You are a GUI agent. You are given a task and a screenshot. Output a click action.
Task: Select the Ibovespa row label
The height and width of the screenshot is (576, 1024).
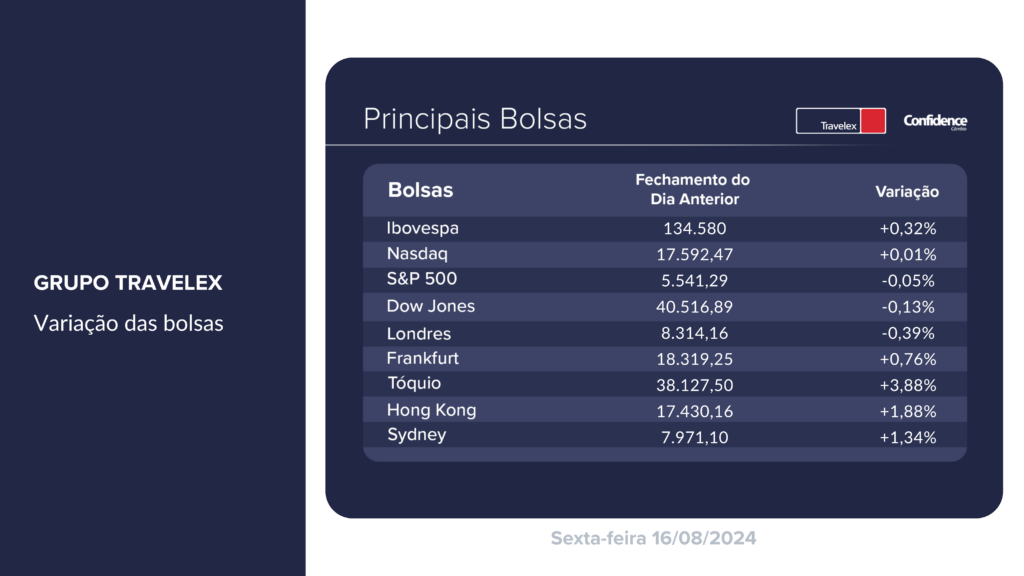click(423, 229)
